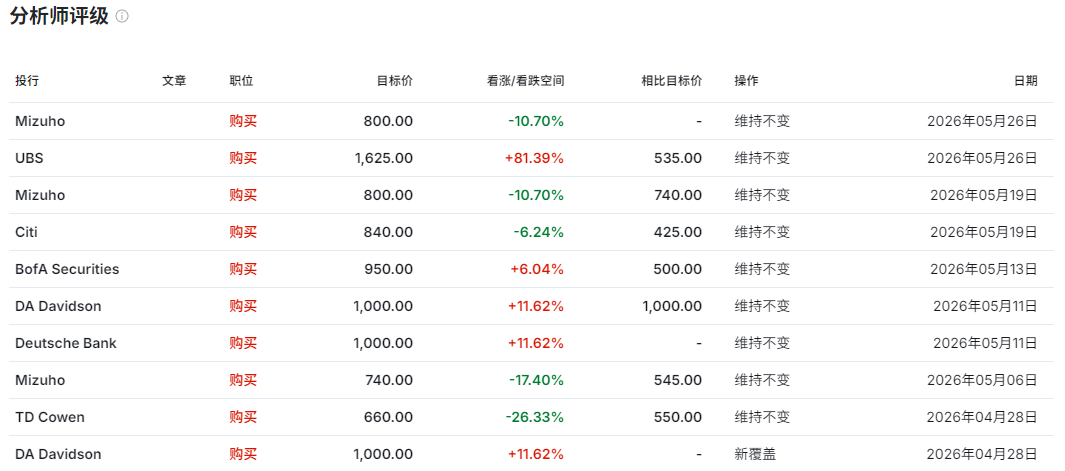Click 购买 in the TD Cowen row

click(x=243, y=417)
